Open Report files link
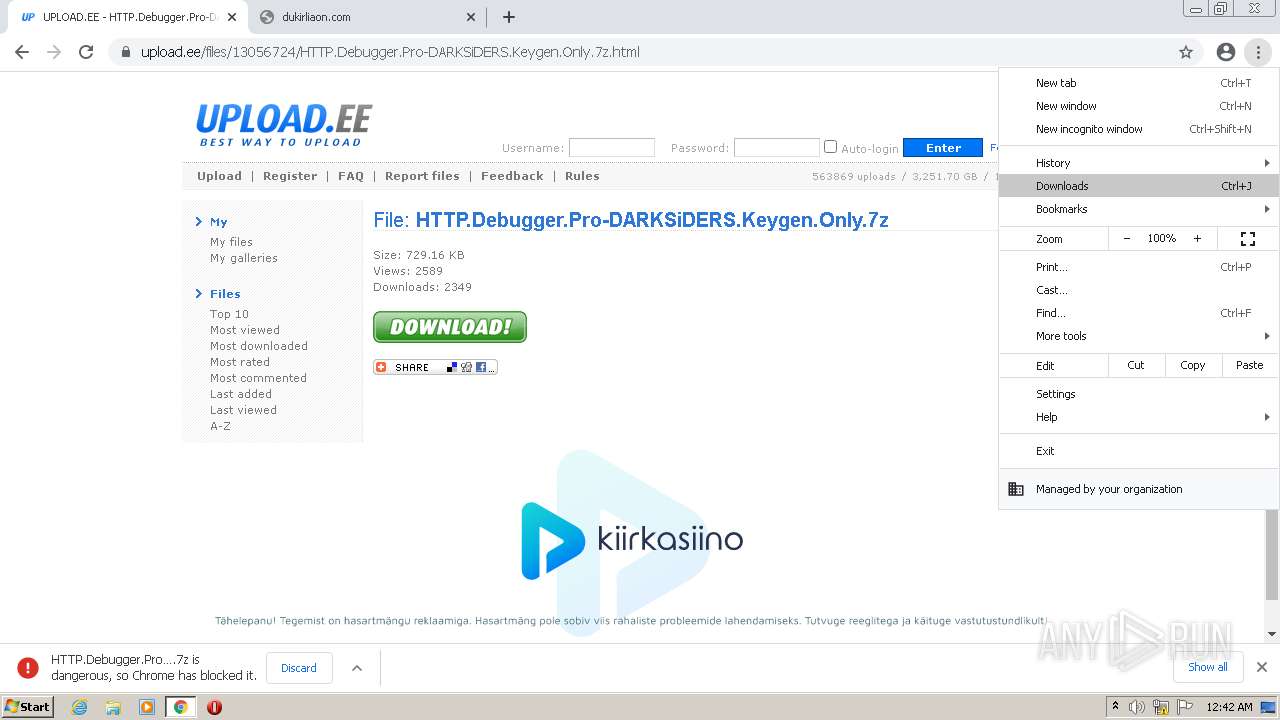This screenshot has height=720, width=1280. [422, 176]
